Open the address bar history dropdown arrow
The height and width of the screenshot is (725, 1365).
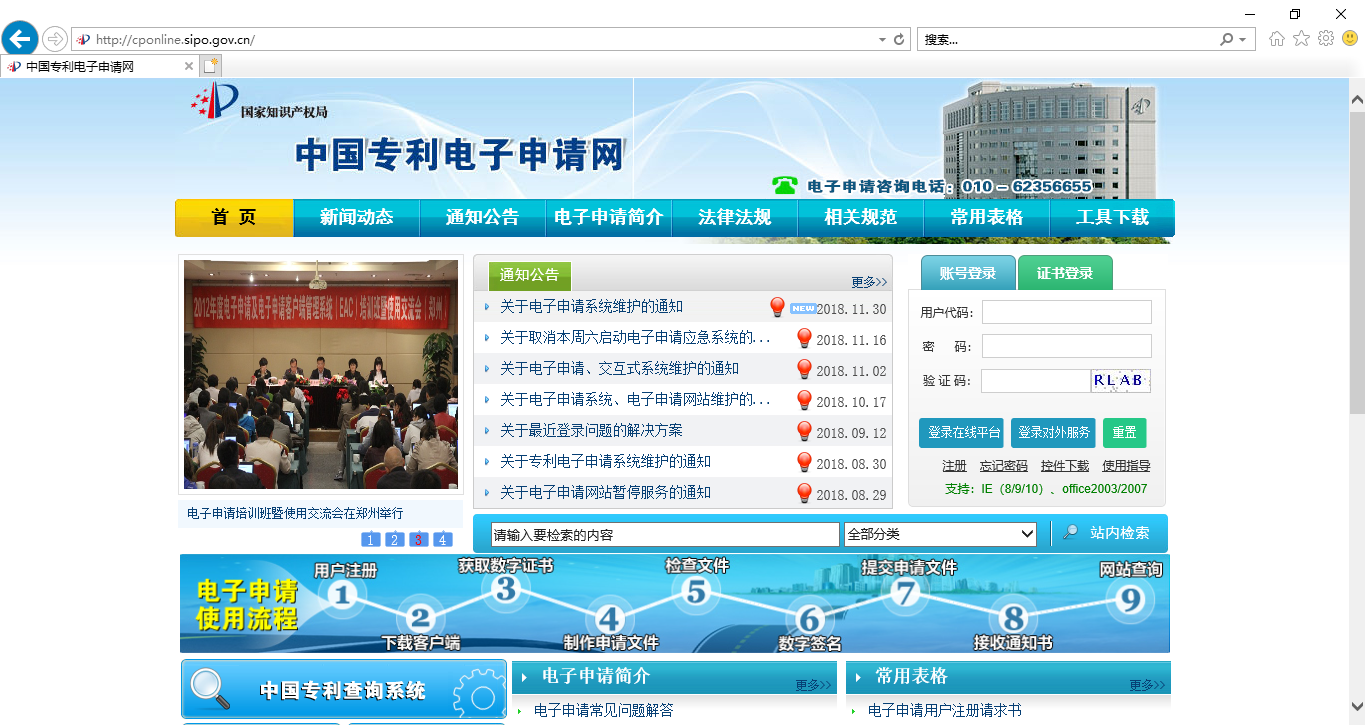point(882,40)
